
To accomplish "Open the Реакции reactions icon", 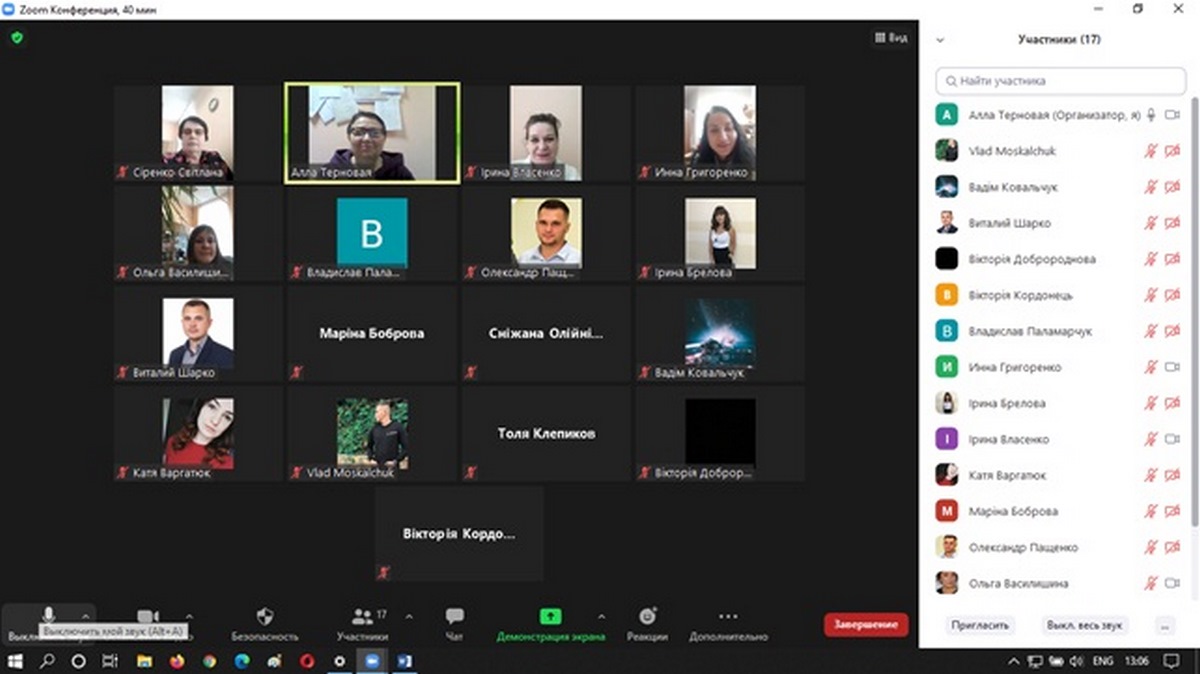I will click(x=647, y=617).
